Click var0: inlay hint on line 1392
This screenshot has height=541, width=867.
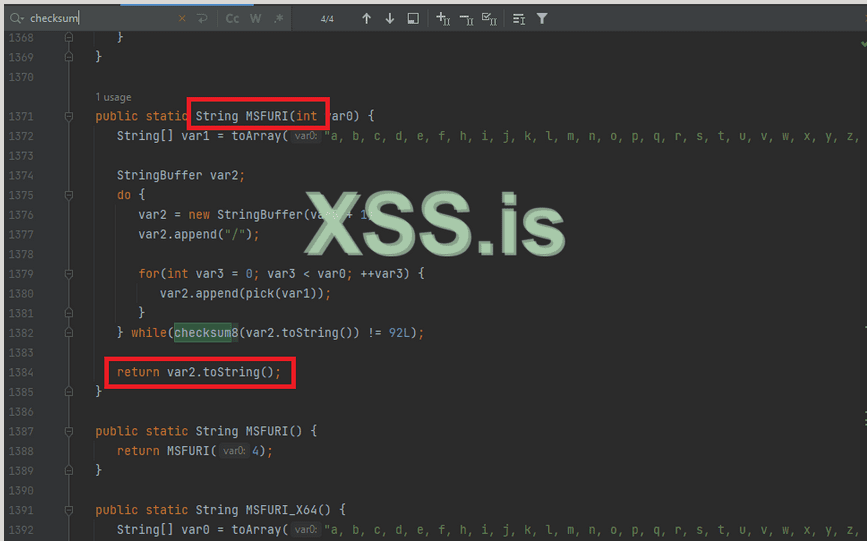(x=306, y=529)
